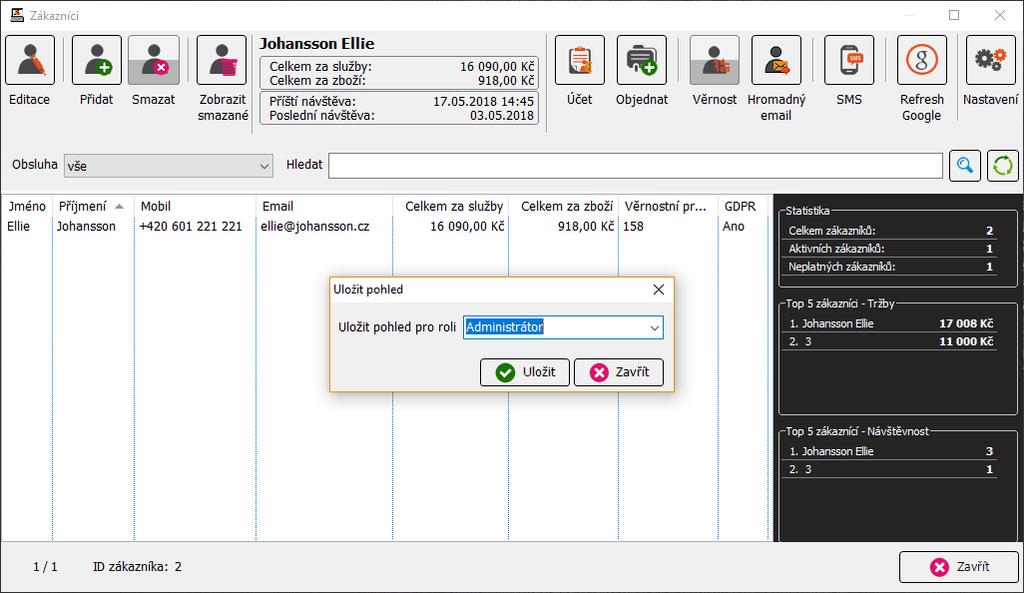Open the role combo box Administrátor
The image size is (1024, 593).
pos(563,327)
